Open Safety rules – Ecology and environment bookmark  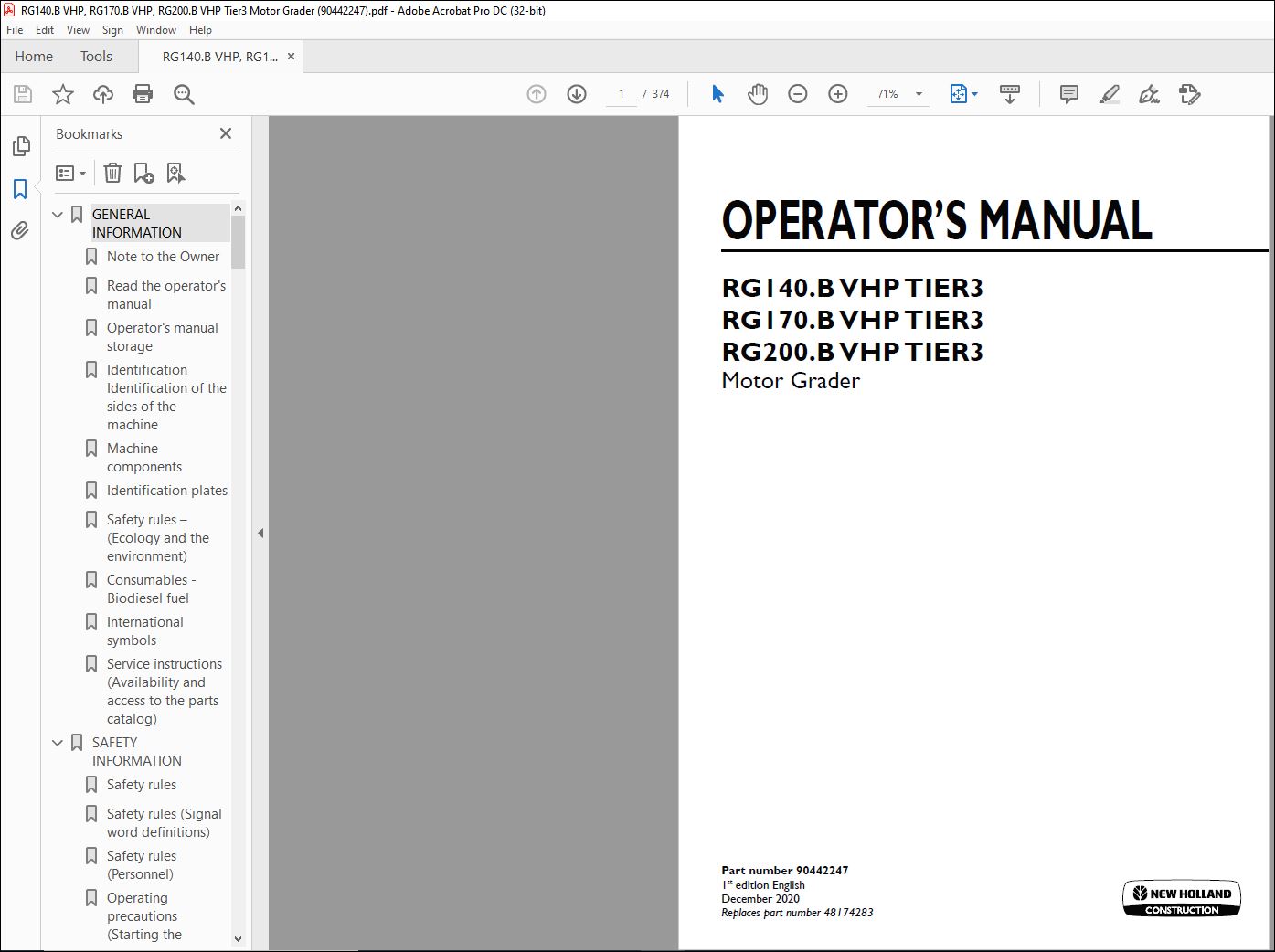tap(158, 538)
